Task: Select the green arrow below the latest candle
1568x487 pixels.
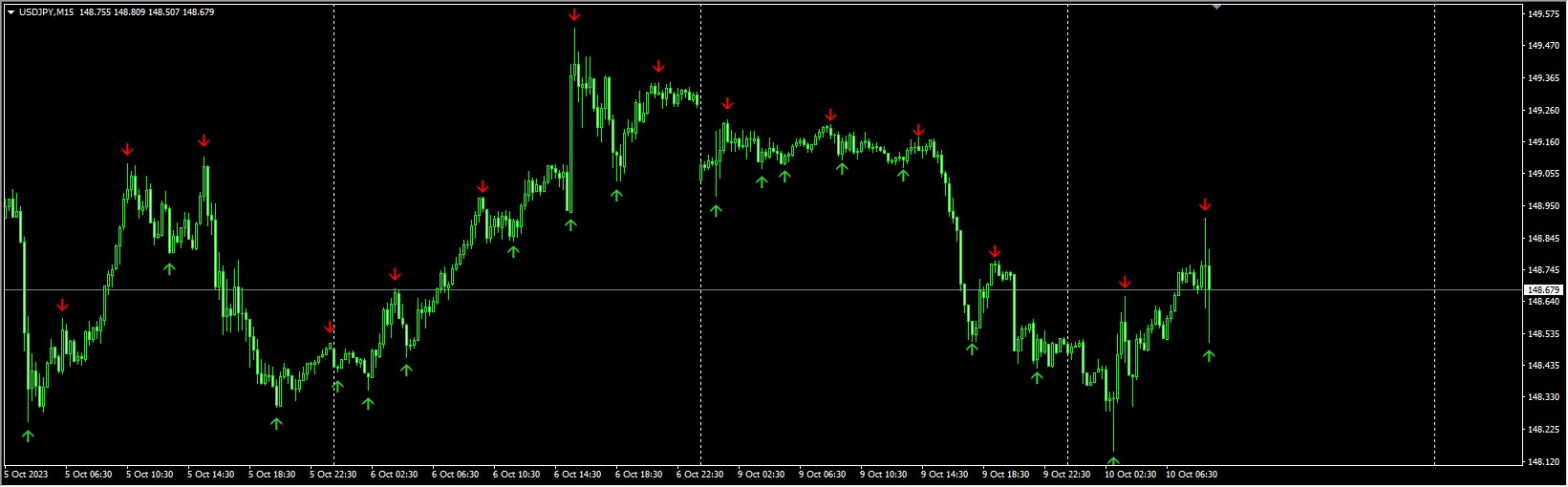Action: [1209, 355]
